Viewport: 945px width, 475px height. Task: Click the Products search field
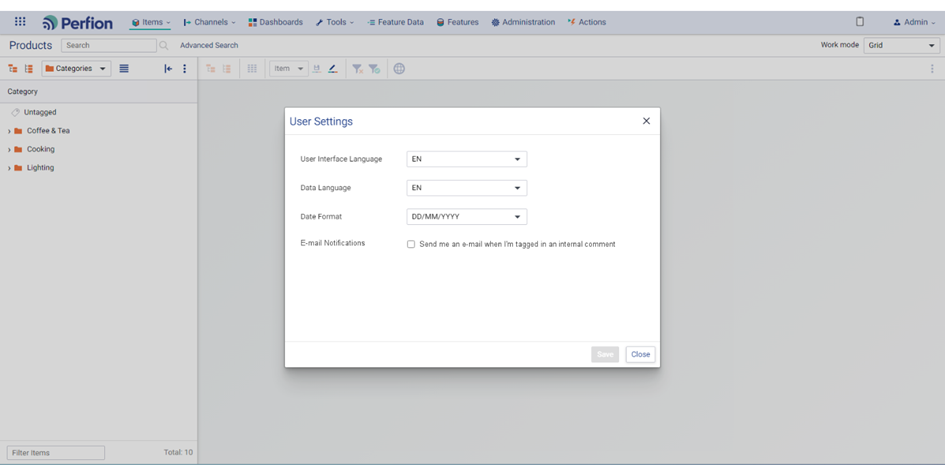108,45
